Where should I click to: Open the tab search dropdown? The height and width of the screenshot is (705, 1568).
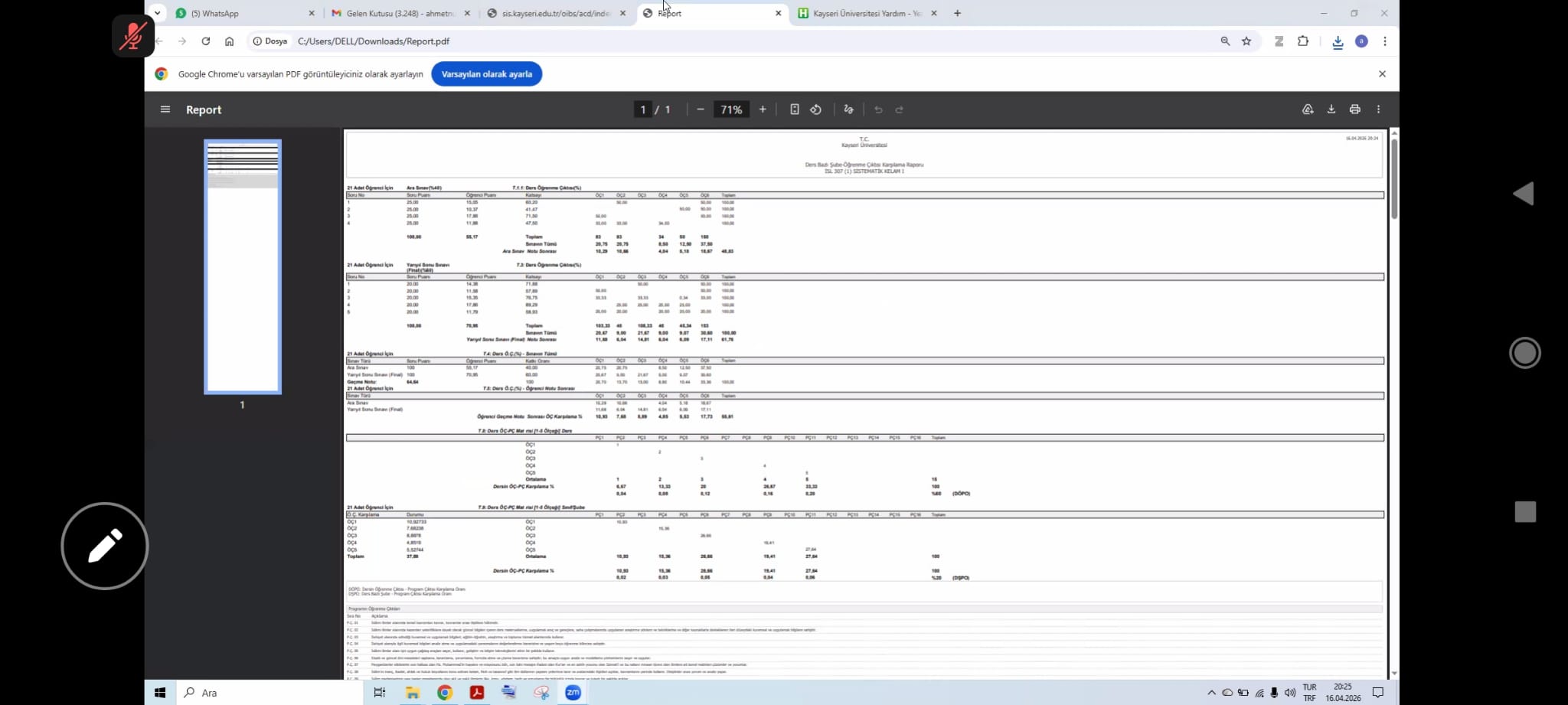pyautogui.click(x=157, y=13)
